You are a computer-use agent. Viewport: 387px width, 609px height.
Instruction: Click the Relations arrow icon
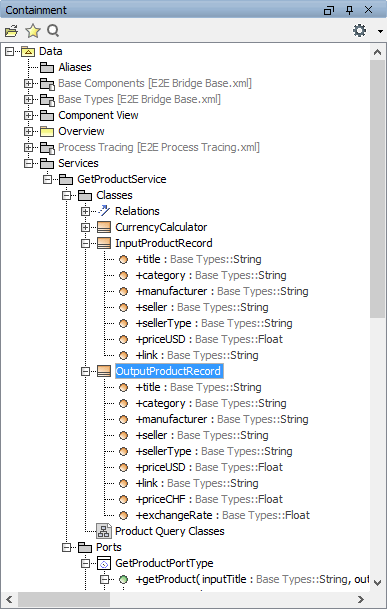click(x=104, y=211)
